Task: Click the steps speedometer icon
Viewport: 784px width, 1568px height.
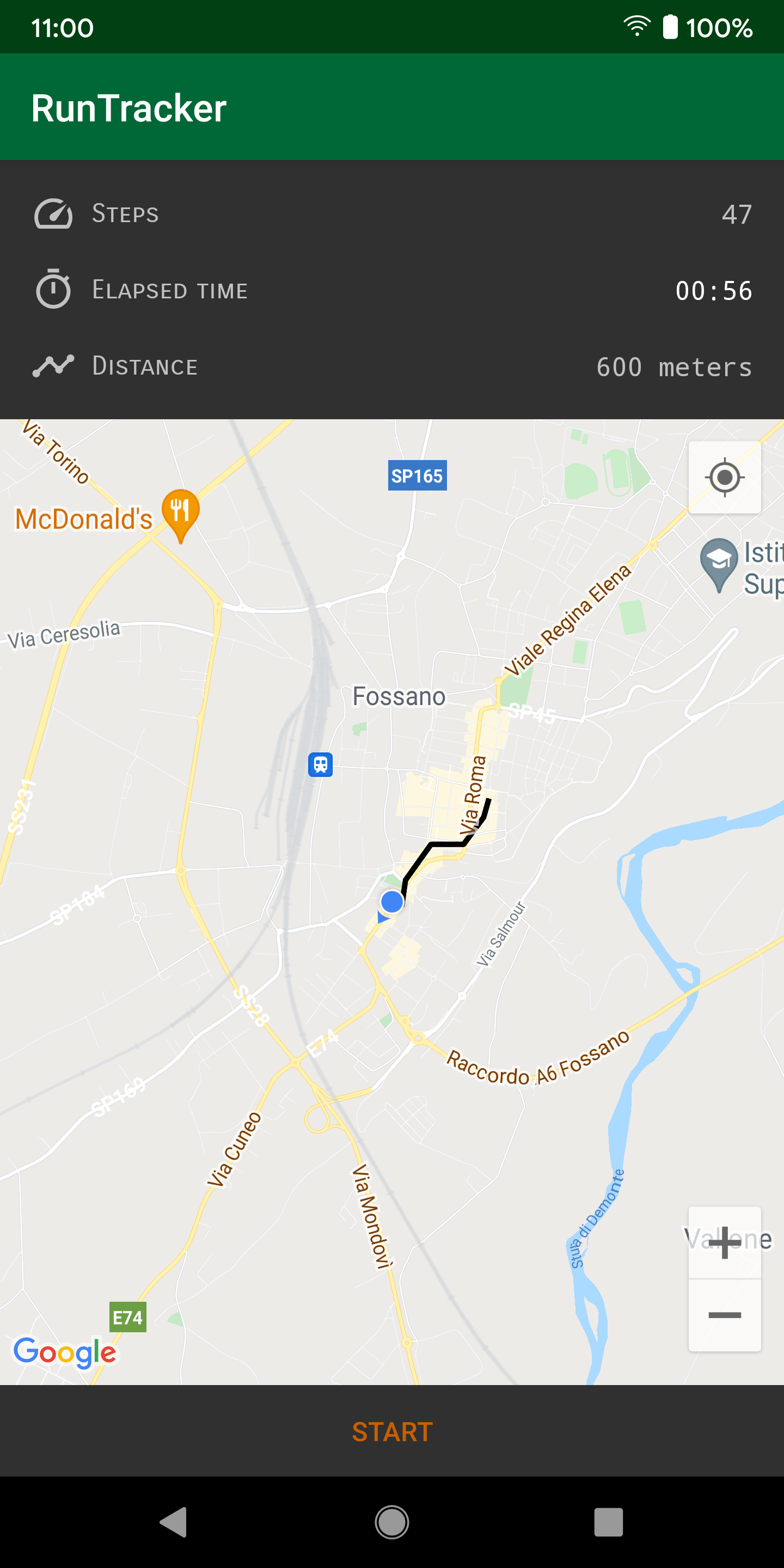Action: click(53, 213)
